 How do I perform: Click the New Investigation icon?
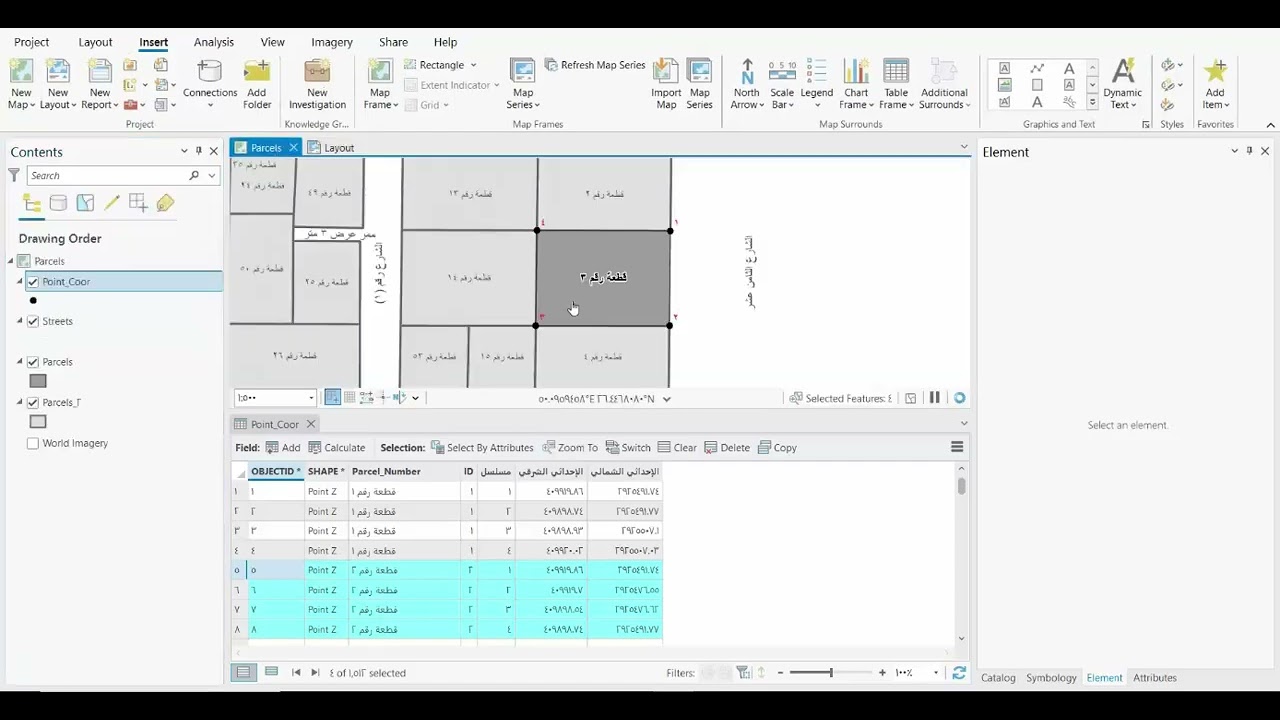[x=317, y=72]
